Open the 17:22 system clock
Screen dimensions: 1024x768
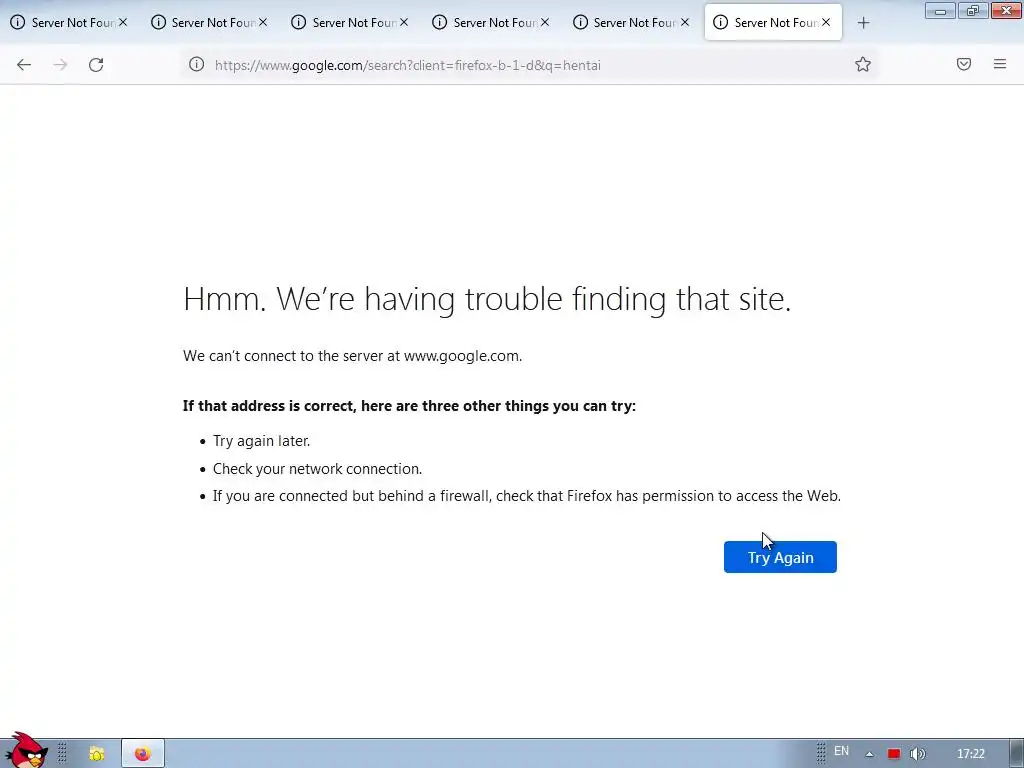970,754
